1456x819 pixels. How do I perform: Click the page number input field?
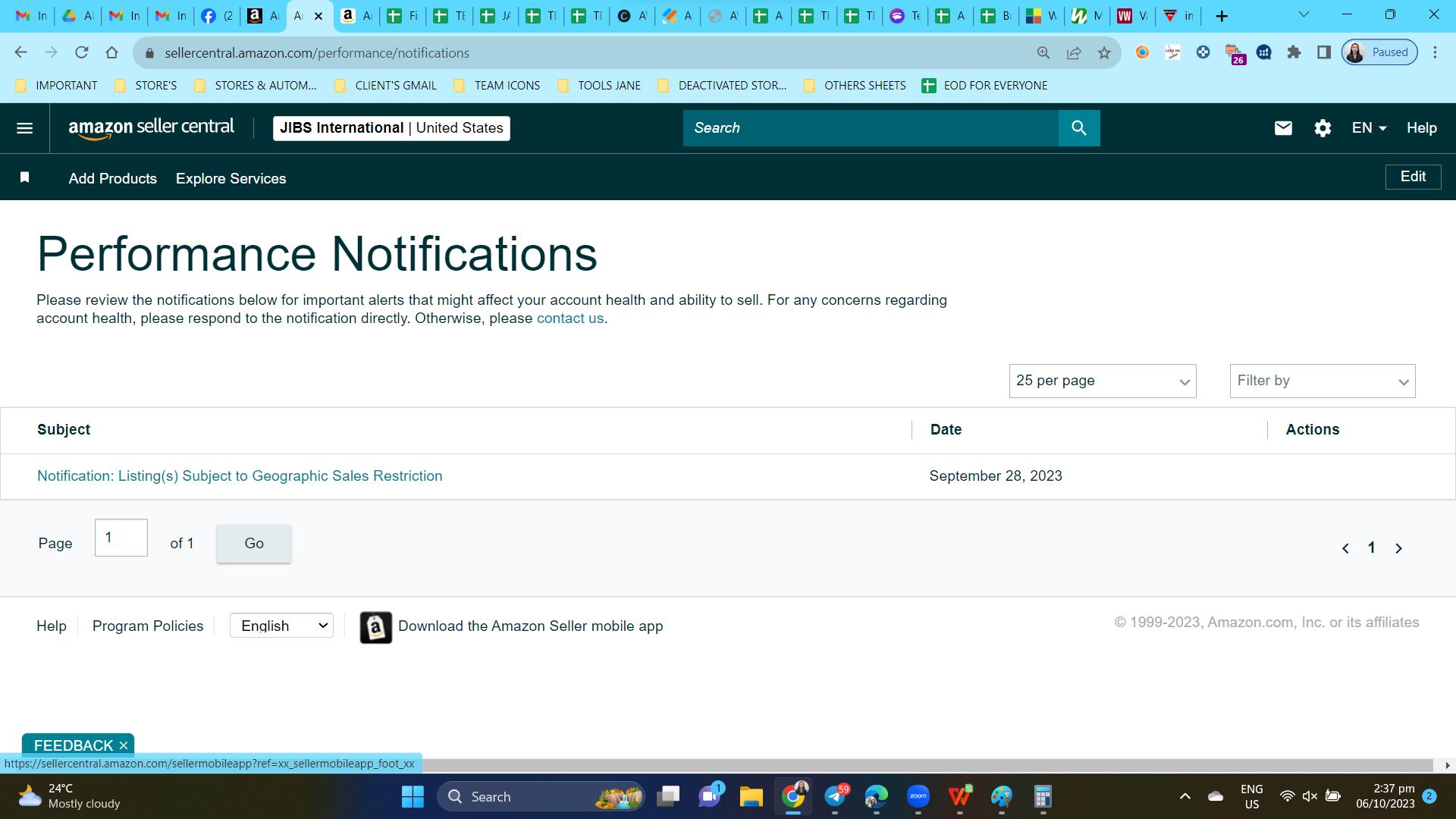[121, 538]
